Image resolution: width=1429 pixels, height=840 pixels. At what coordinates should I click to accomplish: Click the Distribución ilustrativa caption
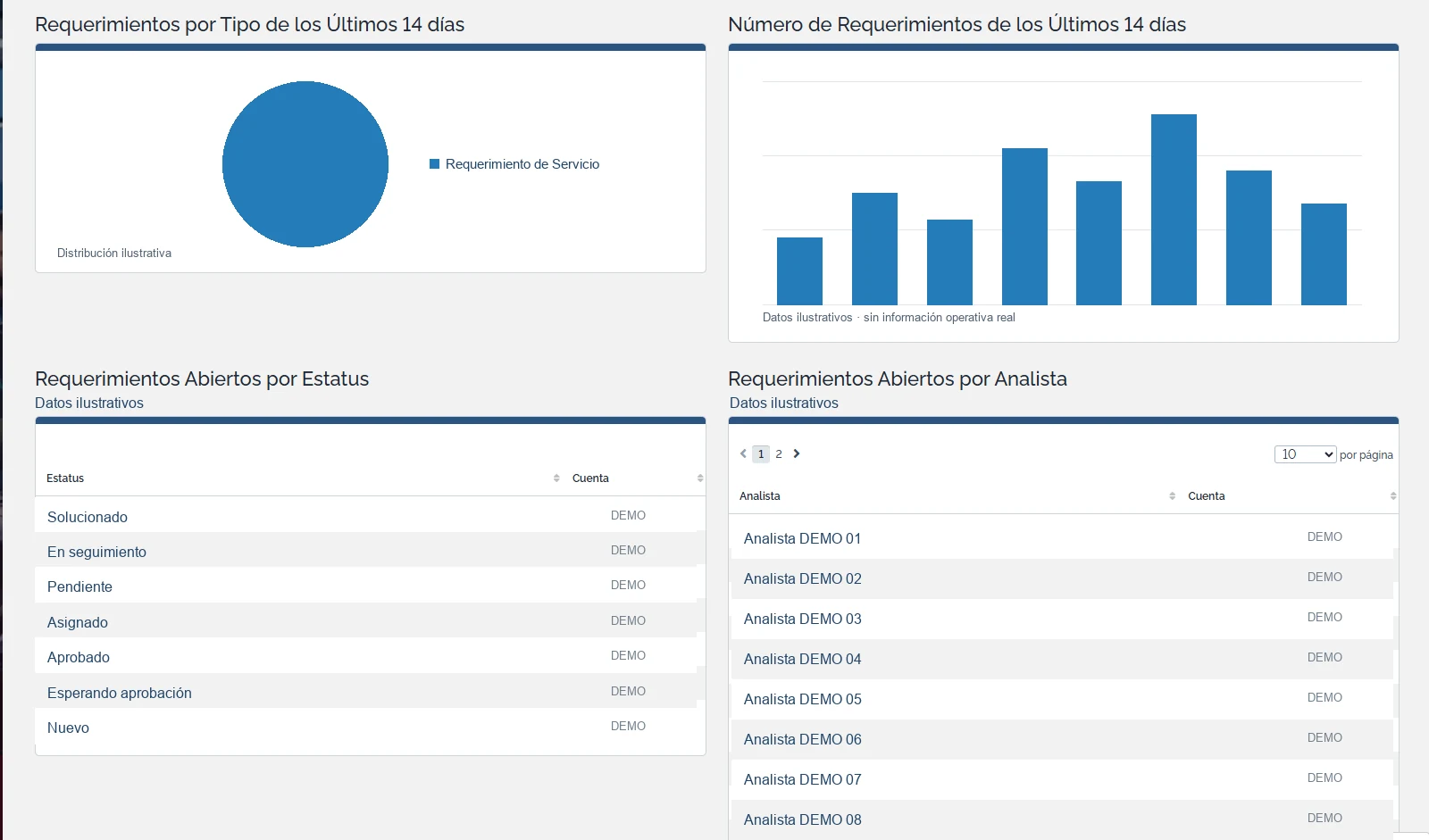tap(114, 254)
